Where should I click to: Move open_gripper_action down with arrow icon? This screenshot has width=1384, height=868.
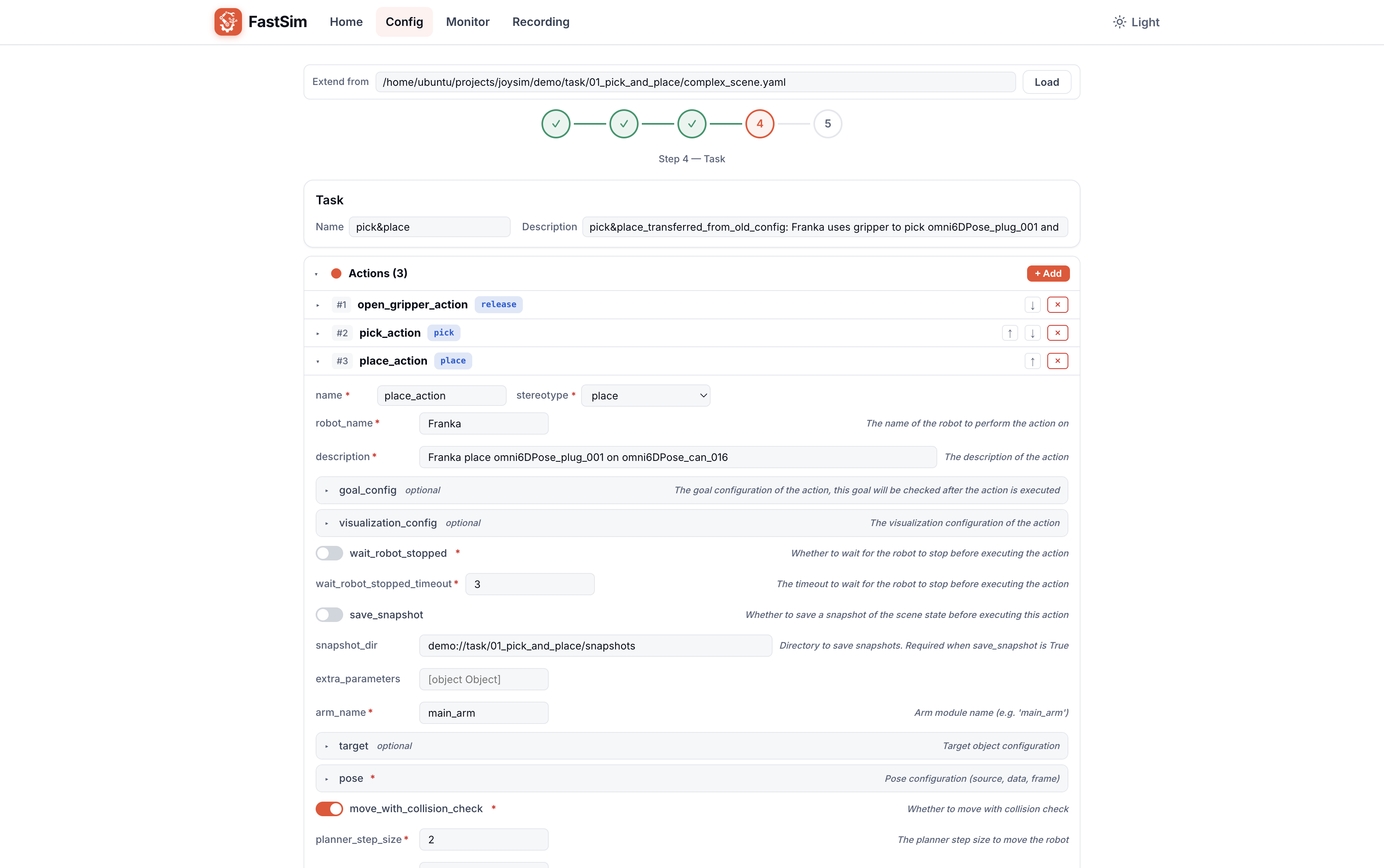[x=1032, y=305]
